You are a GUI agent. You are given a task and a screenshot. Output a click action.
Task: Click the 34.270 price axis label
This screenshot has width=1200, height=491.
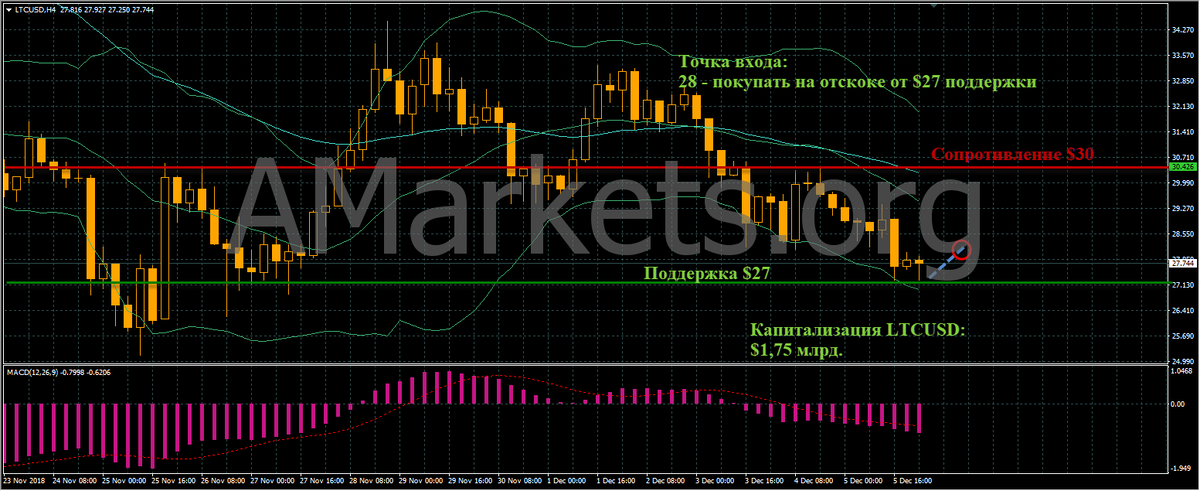click(1181, 30)
